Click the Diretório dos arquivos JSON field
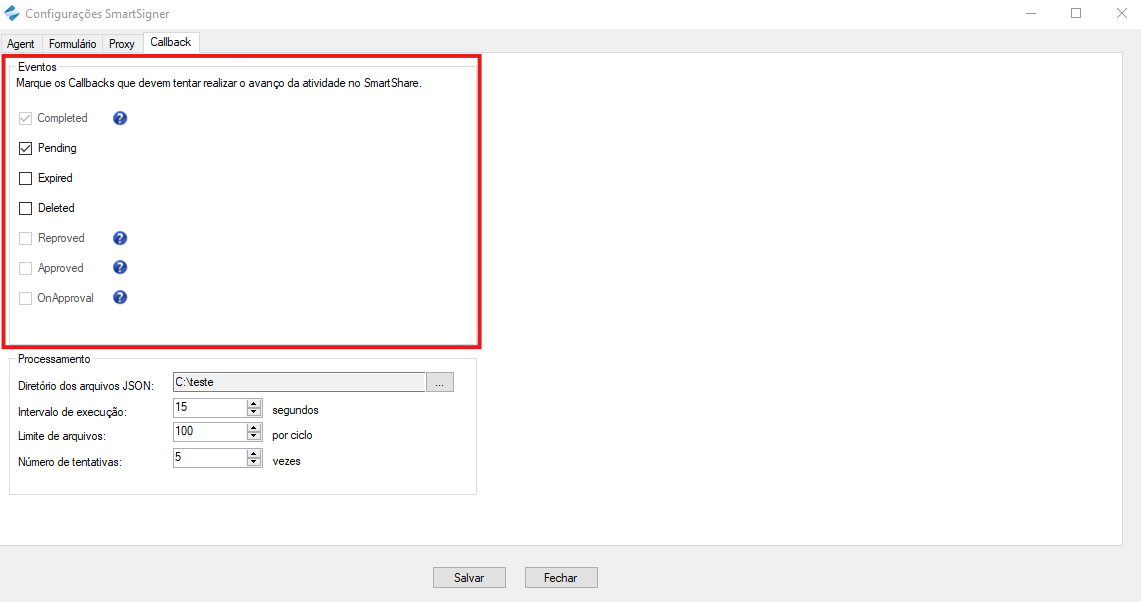The width and height of the screenshot is (1141, 602). click(x=298, y=382)
